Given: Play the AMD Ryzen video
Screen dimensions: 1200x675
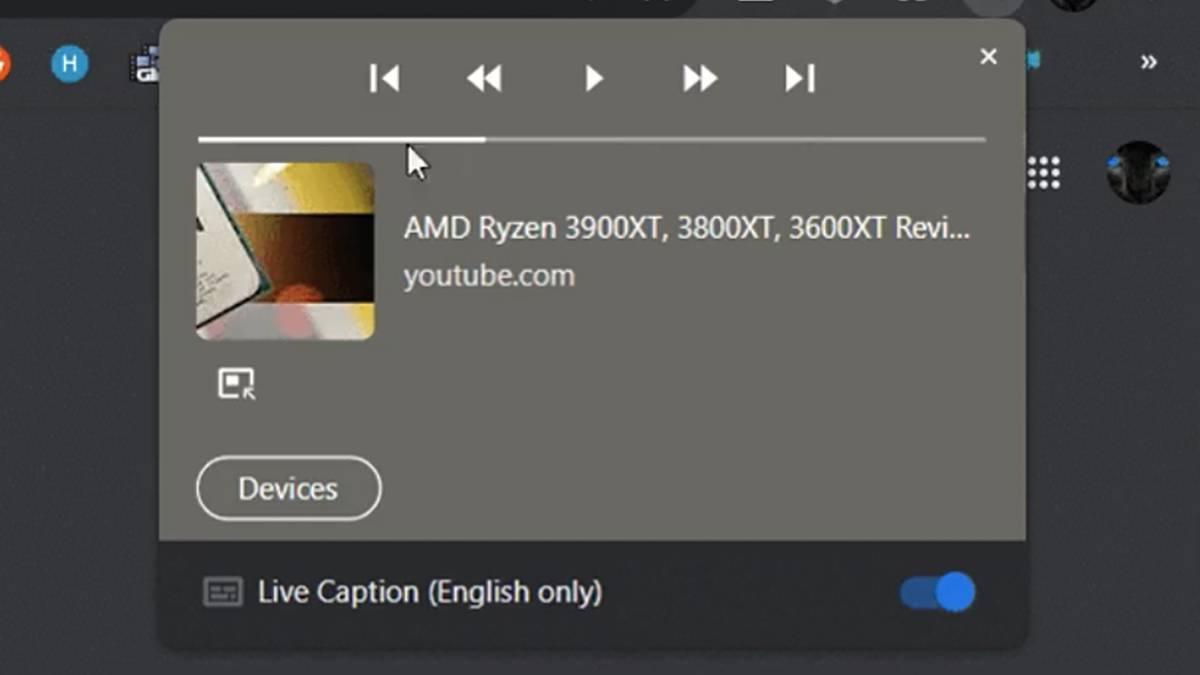Looking at the screenshot, I should [593, 78].
